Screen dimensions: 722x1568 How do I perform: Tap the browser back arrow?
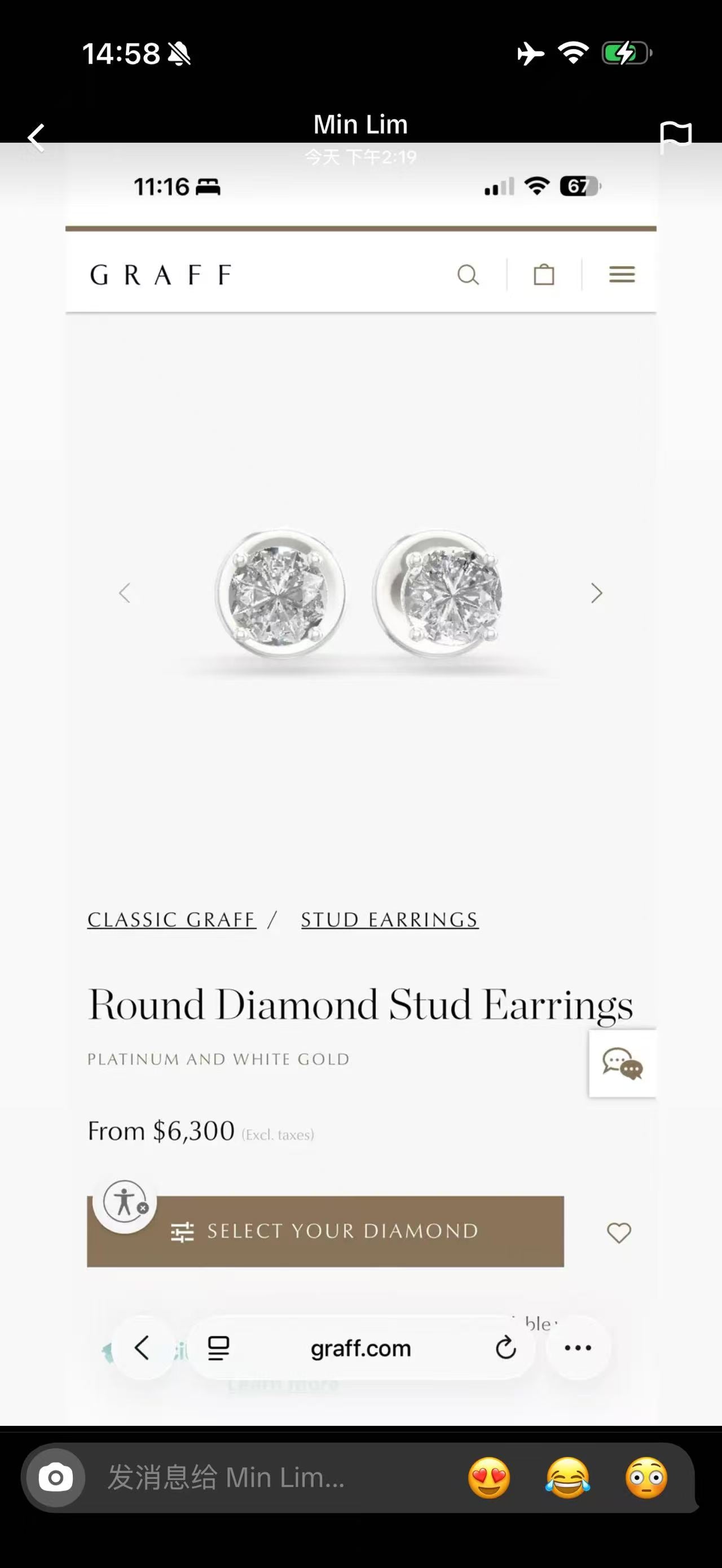143,1348
